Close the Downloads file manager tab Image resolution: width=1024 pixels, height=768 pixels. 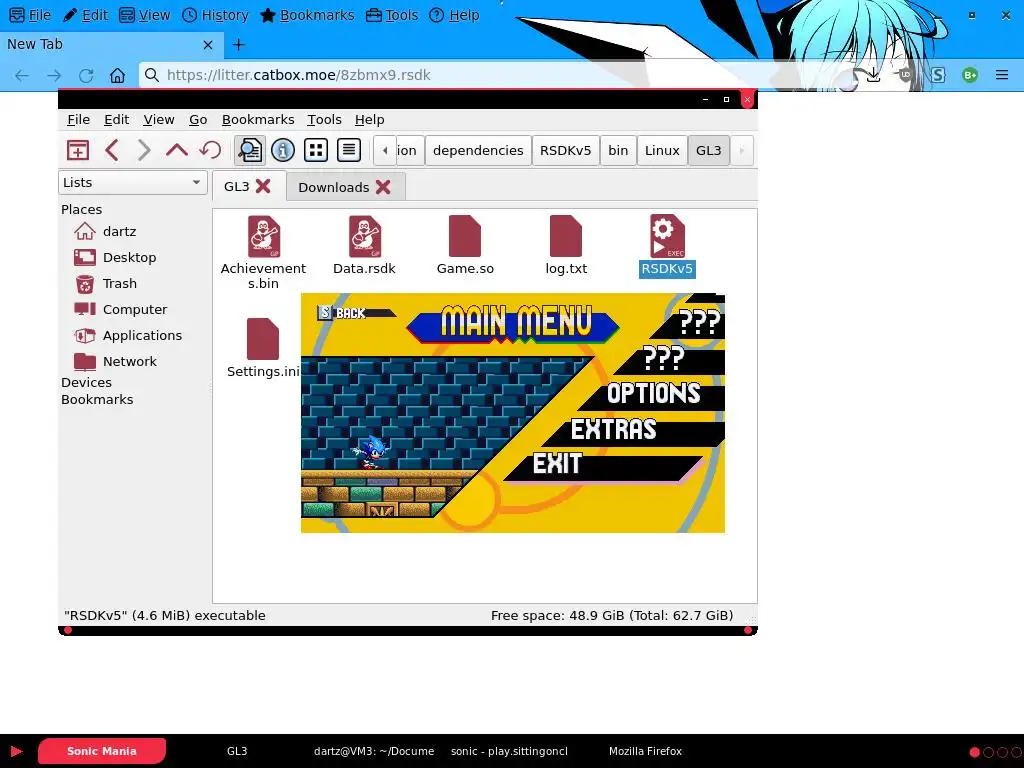coord(383,187)
